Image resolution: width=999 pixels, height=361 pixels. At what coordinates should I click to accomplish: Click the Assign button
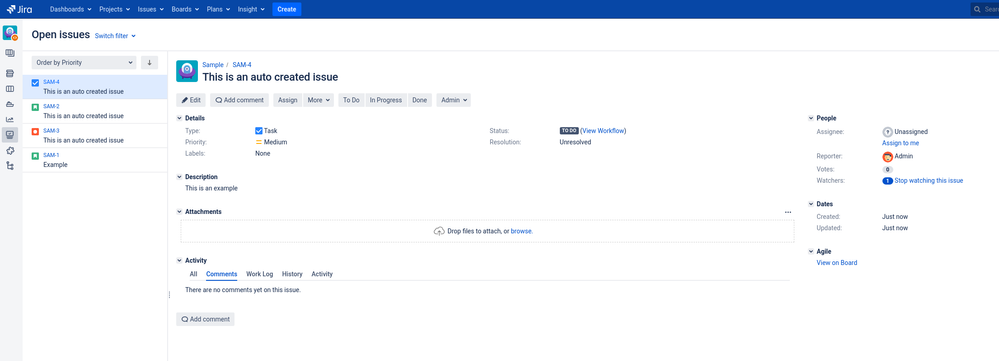[288, 100]
